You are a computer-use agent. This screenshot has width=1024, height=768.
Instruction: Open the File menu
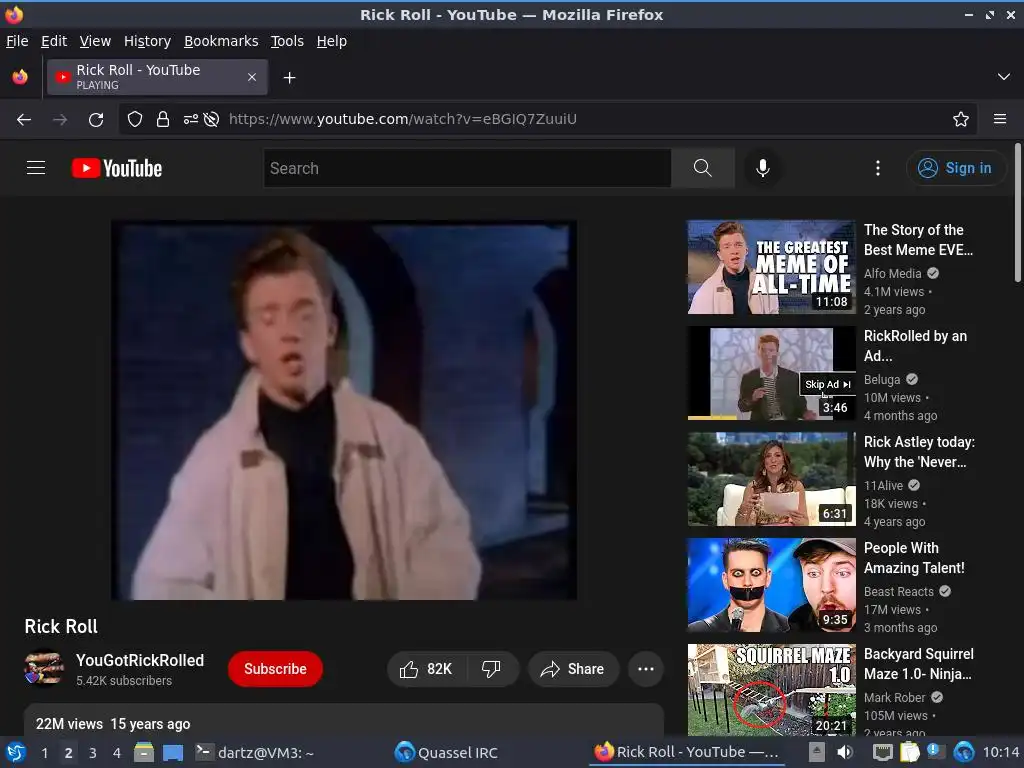tap(17, 41)
